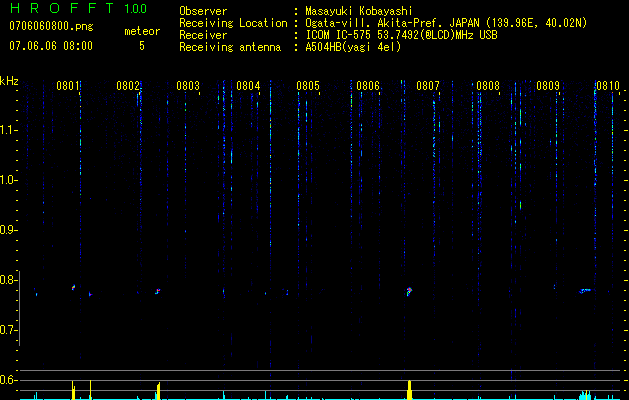Click the meteor echo between 0802 and 0803
The width and height of the screenshot is (629, 400).
click(158, 291)
